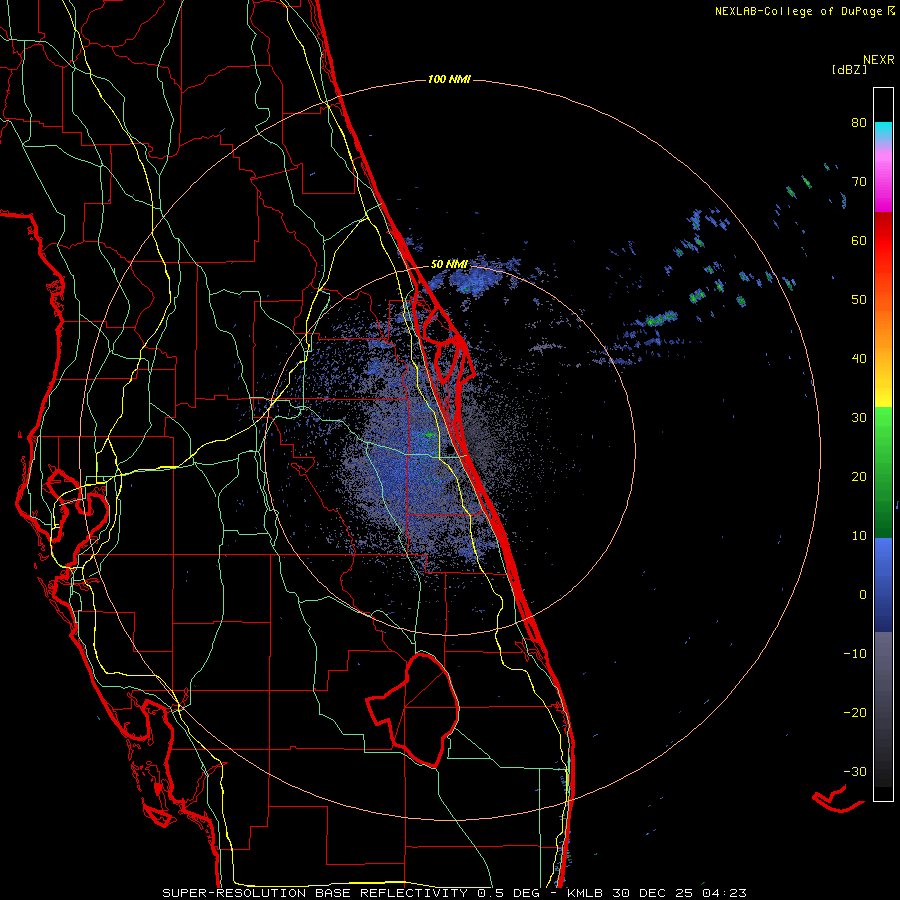This screenshot has height=900, width=900.
Task: Click the thick red lake outline in south Florida
Action: click(x=414, y=709)
